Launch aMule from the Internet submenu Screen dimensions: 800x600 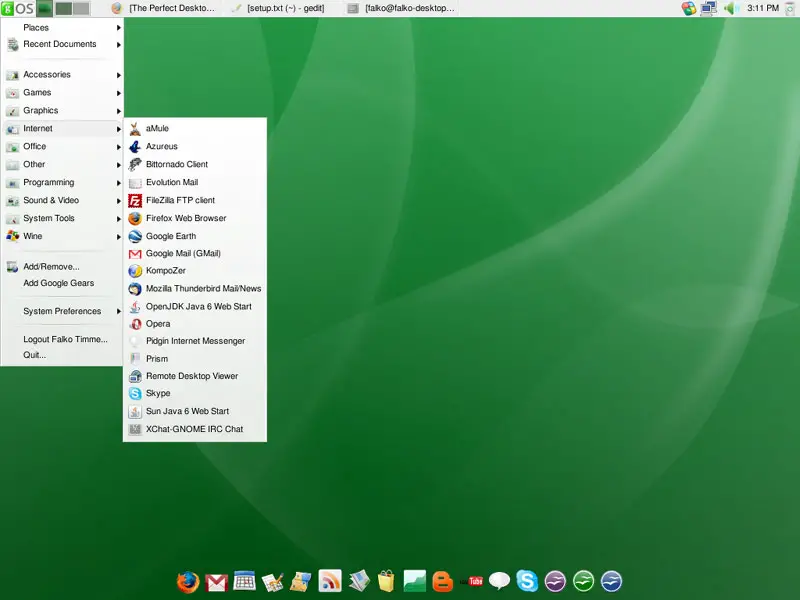[195, 129]
